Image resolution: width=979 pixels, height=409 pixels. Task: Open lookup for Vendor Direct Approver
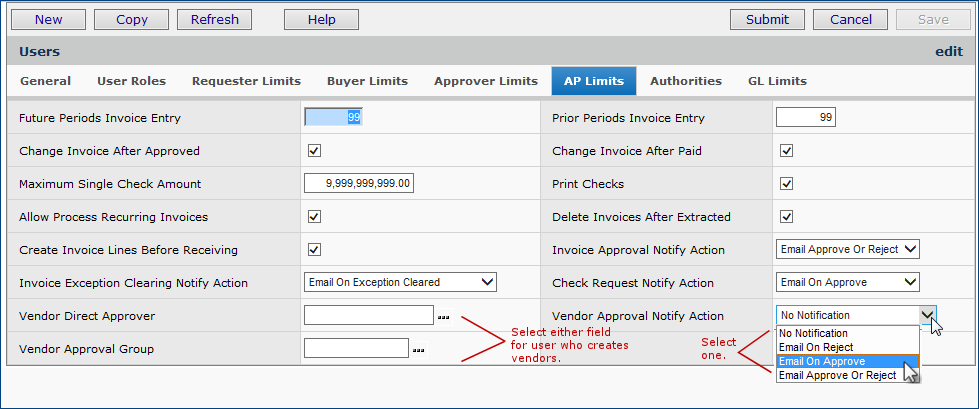pos(443,317)
